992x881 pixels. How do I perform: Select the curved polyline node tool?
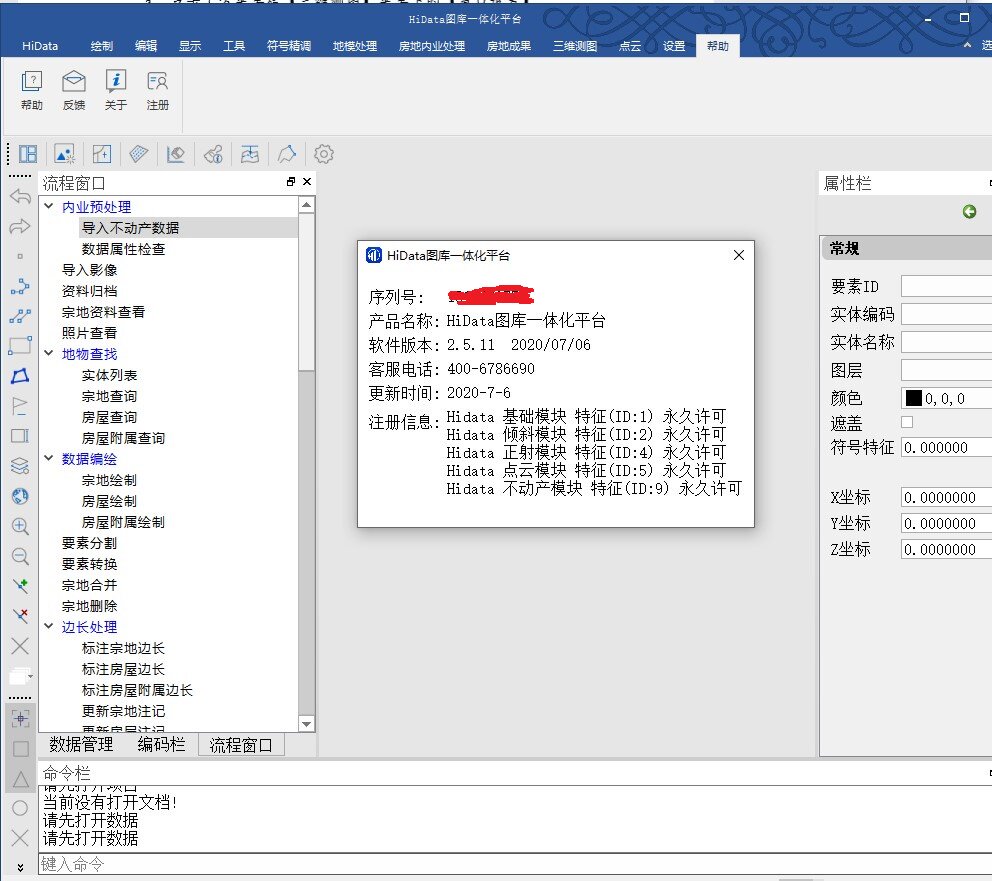[20, 286]
